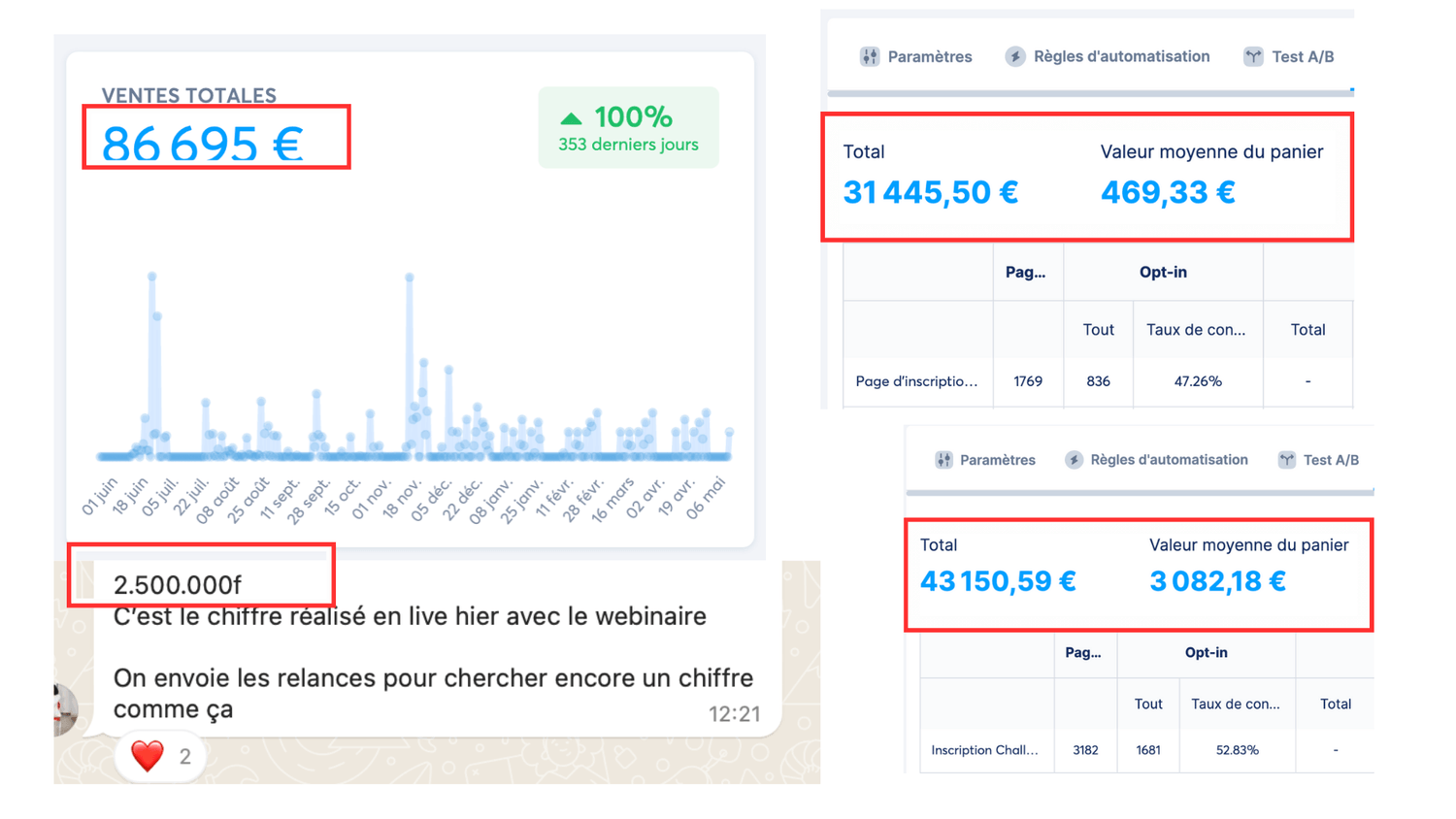This screenshot has height=819, width=1456.
Task: Select the 43 150,59 € total amount
Action: (x=998, y=581)
